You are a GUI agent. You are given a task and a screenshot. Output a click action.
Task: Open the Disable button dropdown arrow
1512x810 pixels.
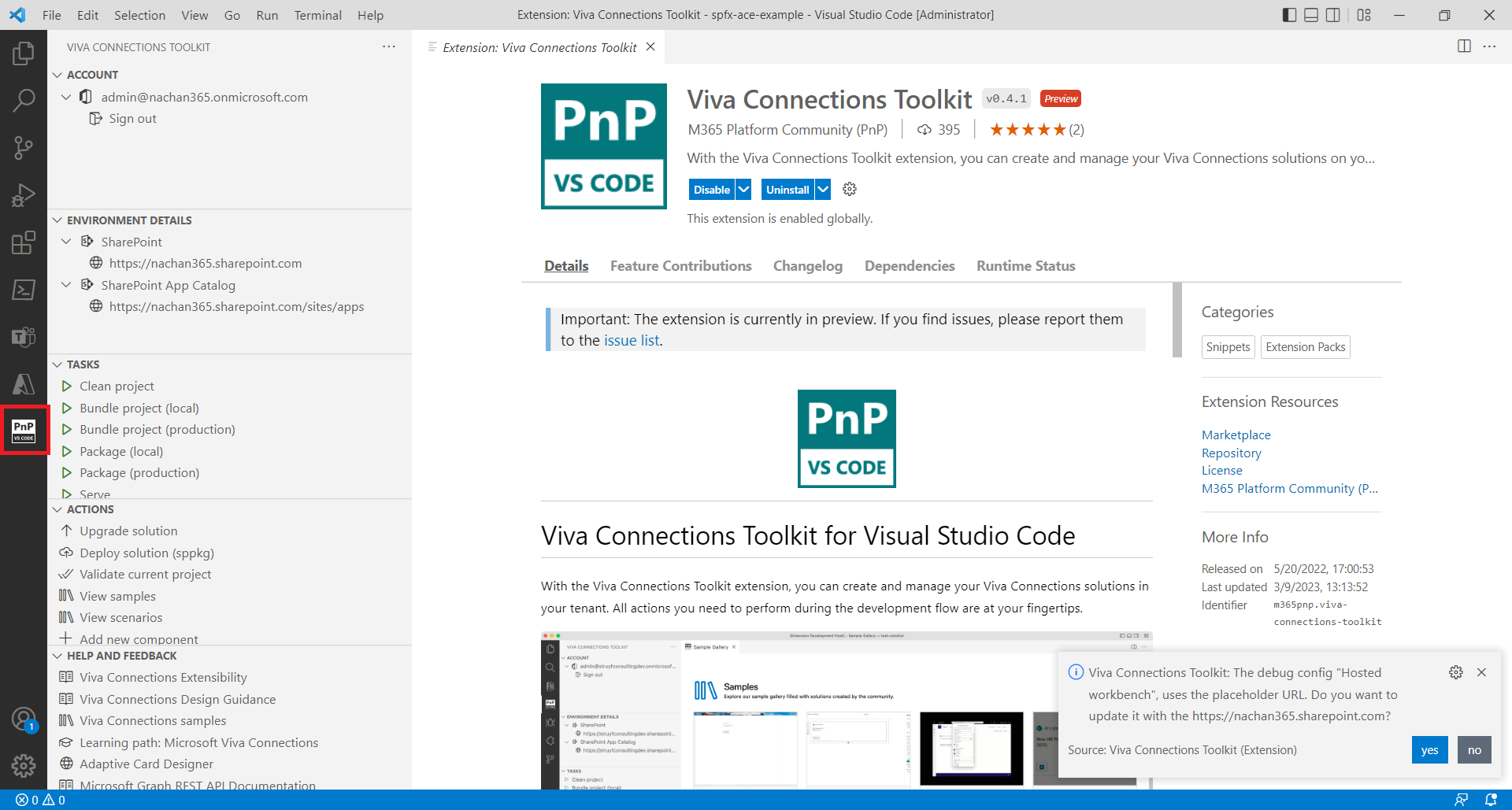point(743,190)
